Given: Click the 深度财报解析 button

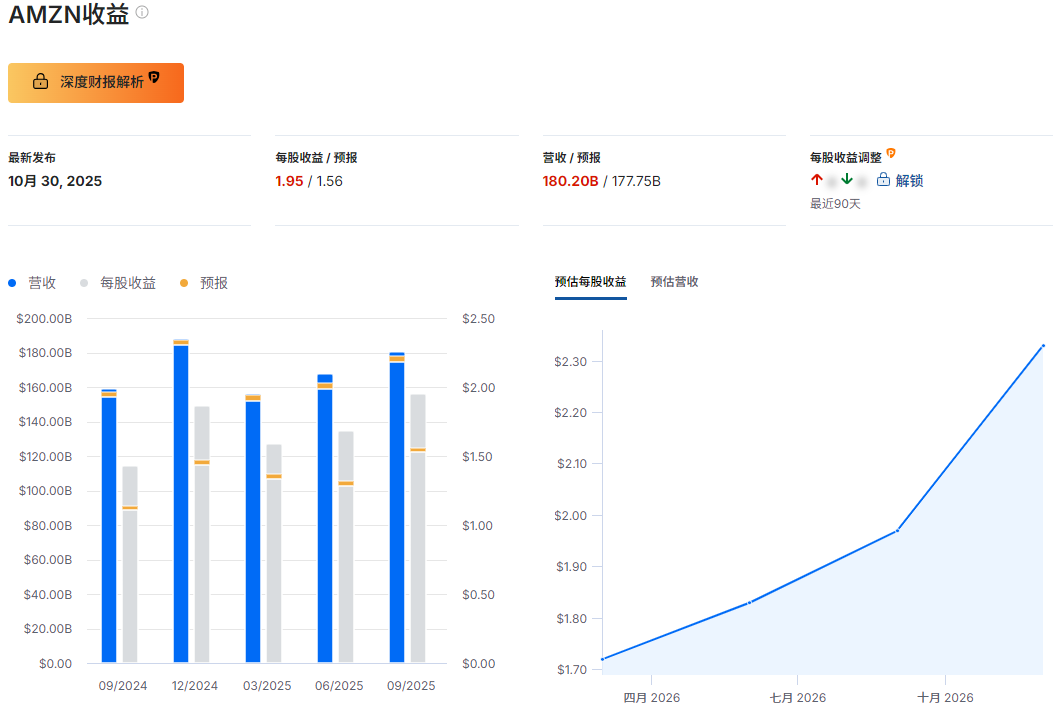Looking at the screenshot, I should (x=95, y=83).
